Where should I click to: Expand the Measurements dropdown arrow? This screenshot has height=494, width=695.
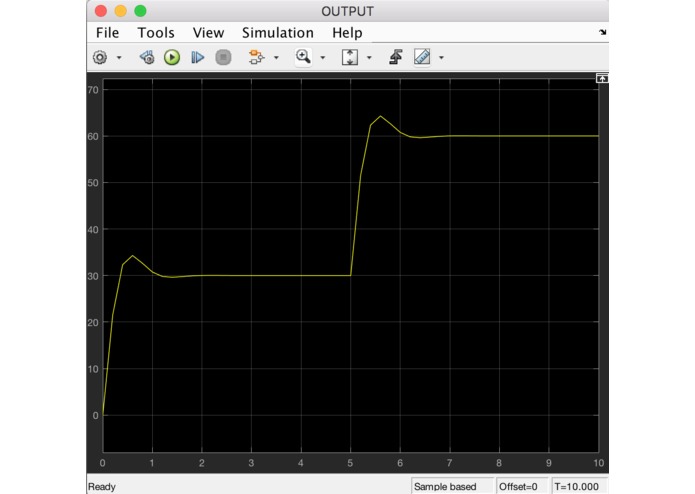(x=441, y=58)
